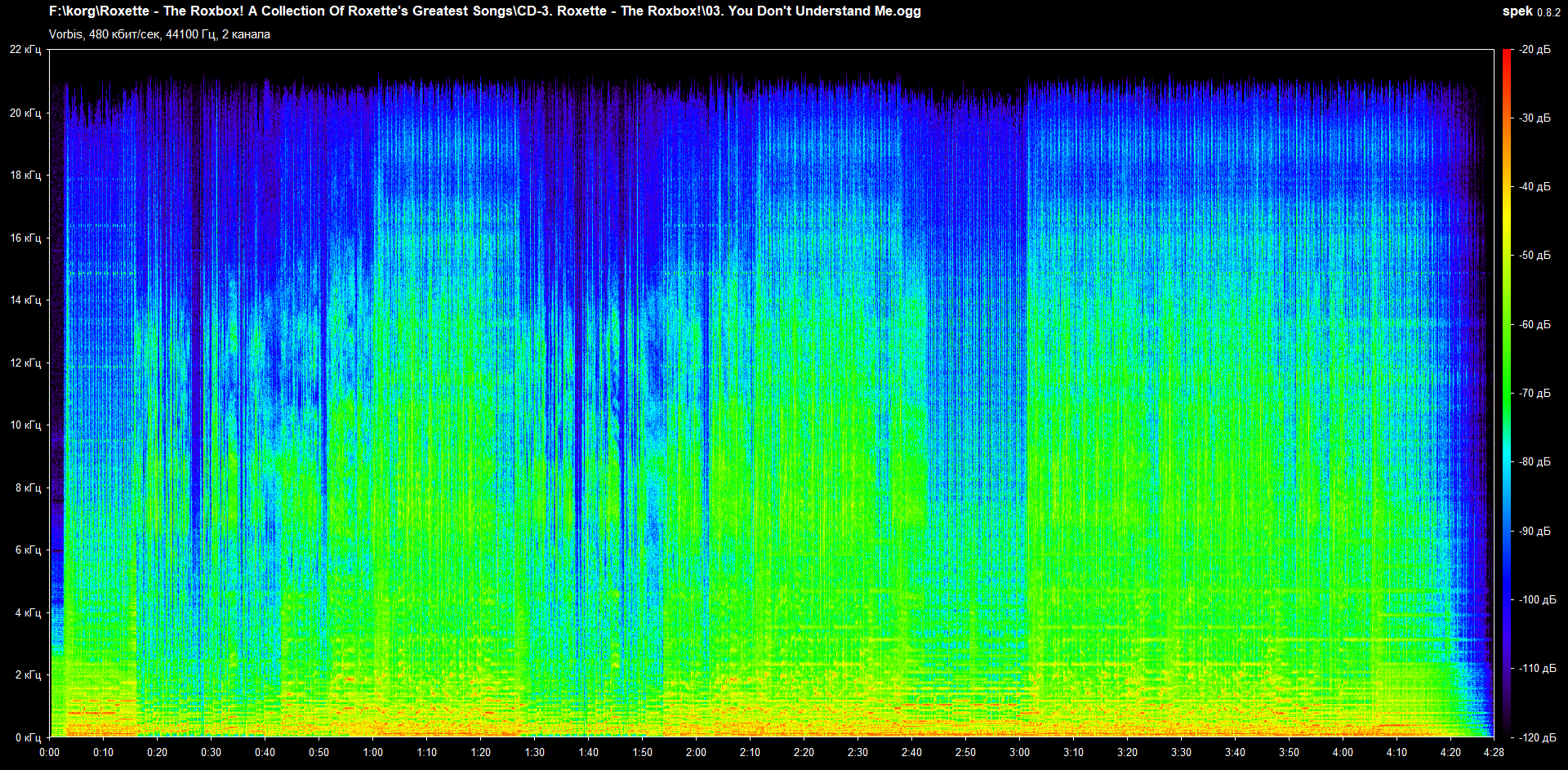Click the 0 кГц frequency axis label
The width and height of the screenshot is (1568, 770).
[28, 737]
